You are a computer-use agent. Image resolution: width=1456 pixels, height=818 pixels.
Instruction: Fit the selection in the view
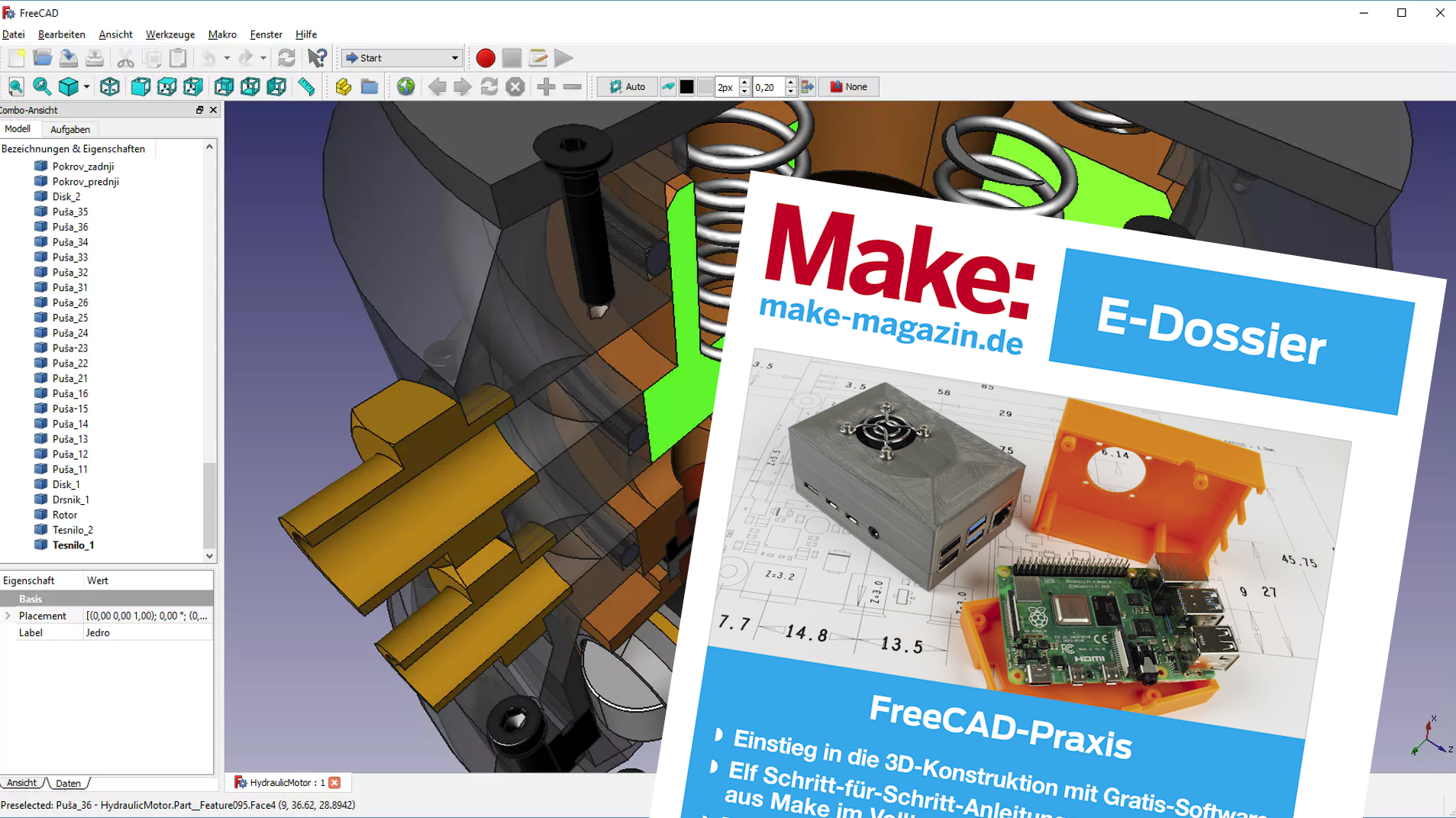pyautogui.click(x=42, y=87)
